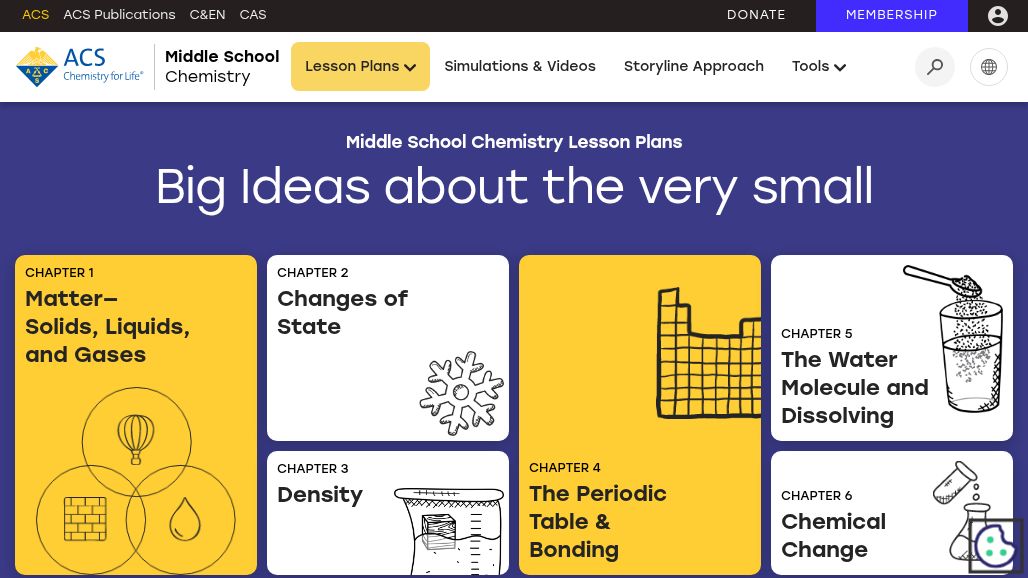1028x578 pixels.
Task: Click the cookie preferences icon
Action: tap(995, 545)
